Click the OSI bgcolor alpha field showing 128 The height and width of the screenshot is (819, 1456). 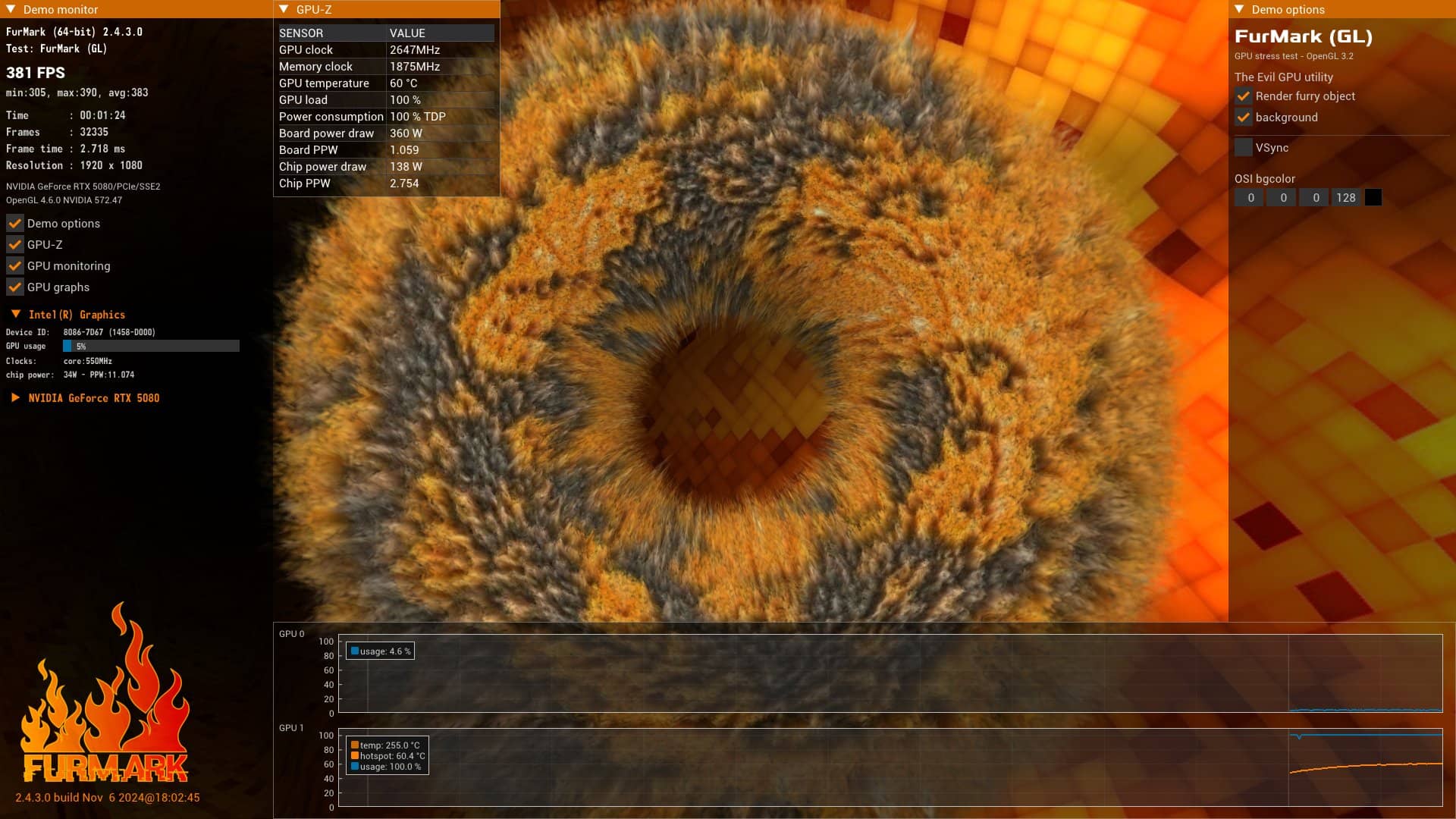coord(1347,198)
